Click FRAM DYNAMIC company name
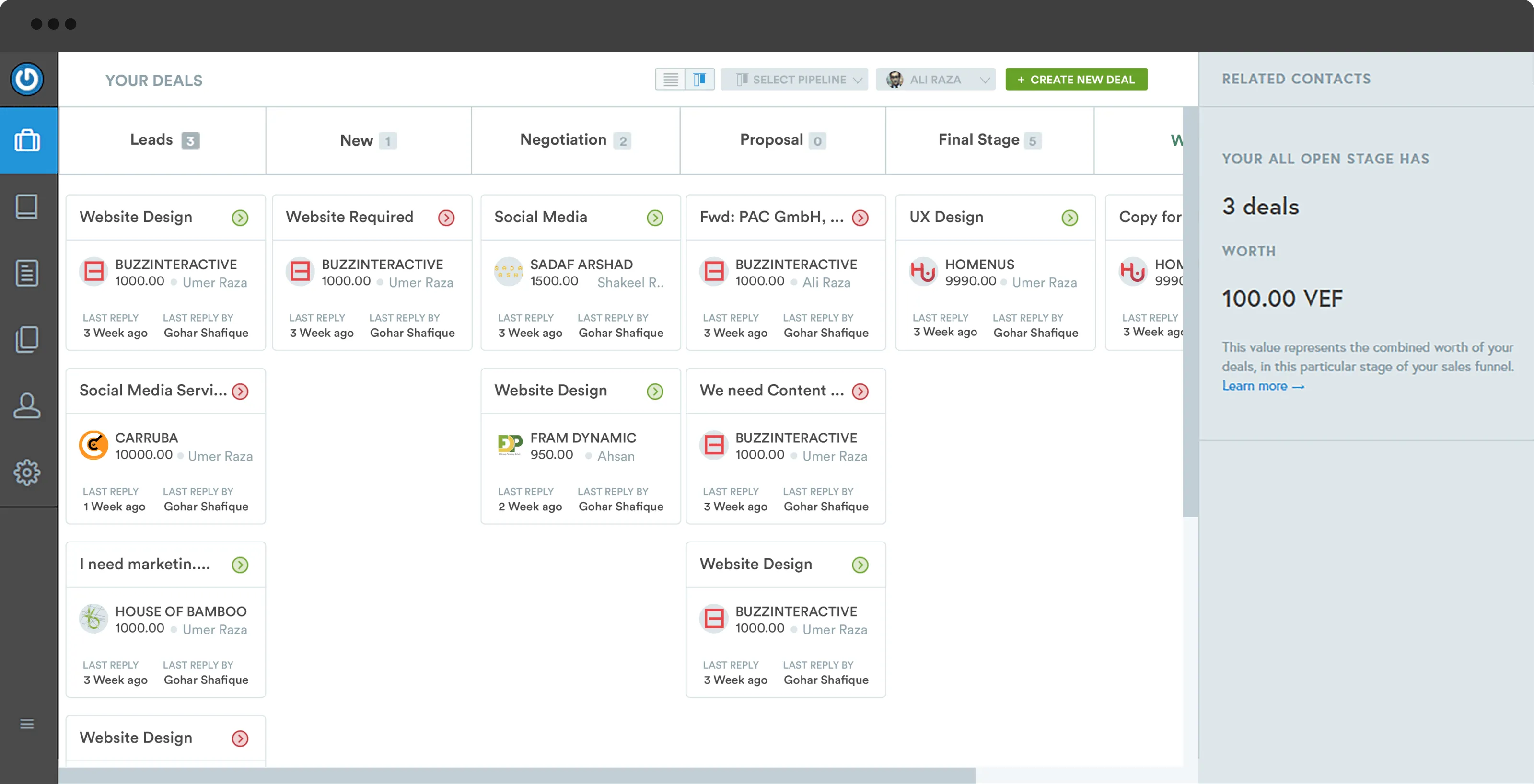 pos(583,438)
